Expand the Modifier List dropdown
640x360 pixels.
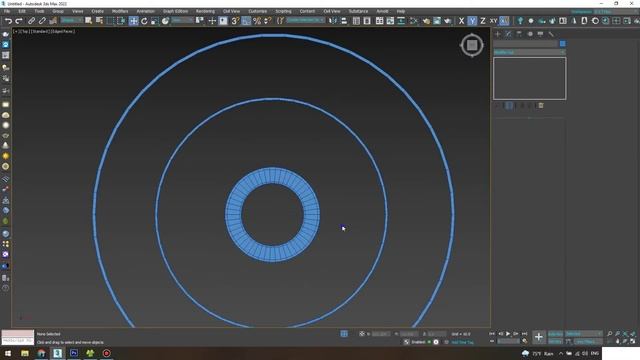tap(529, 52)
